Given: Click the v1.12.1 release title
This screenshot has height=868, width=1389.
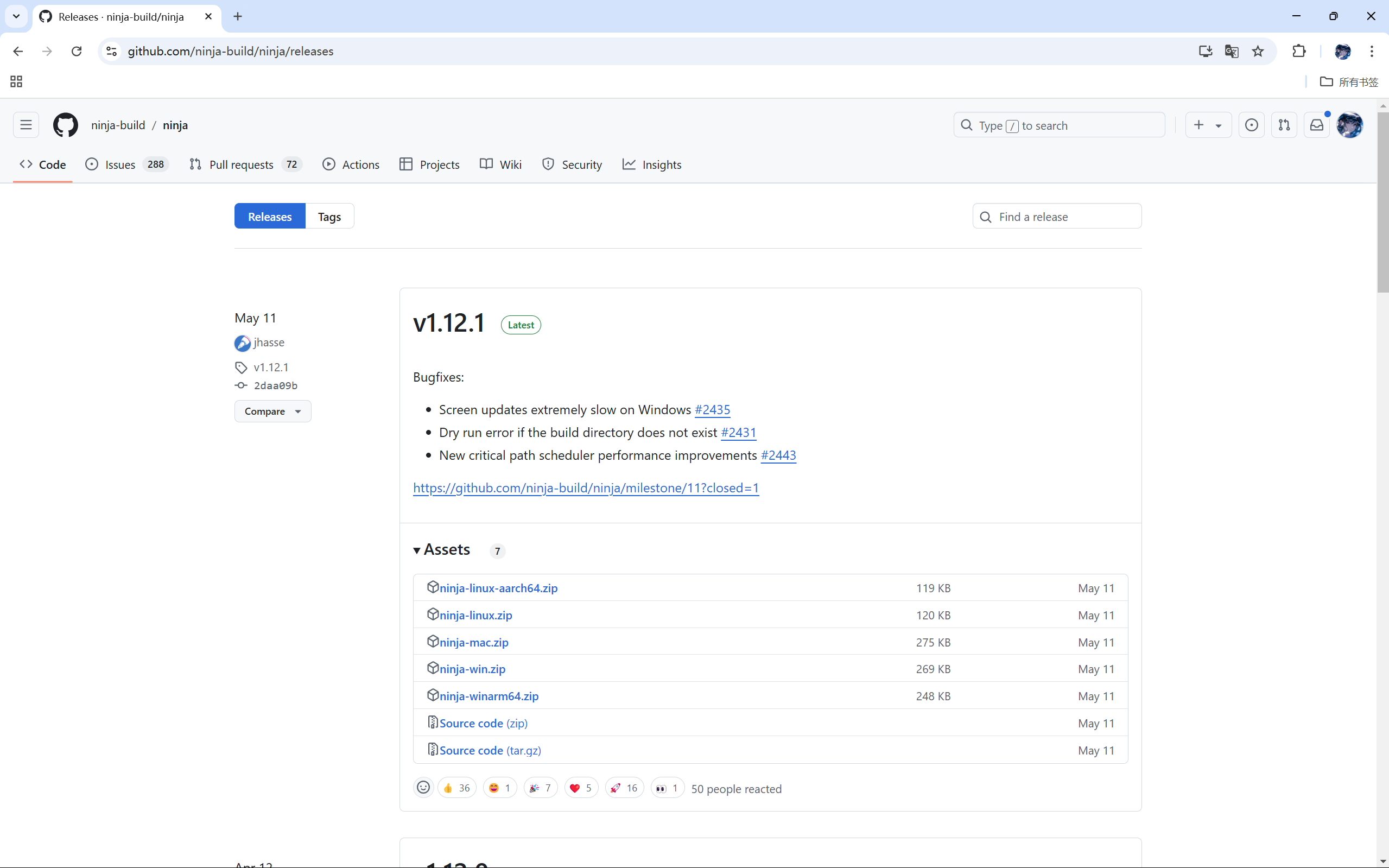Looking at the screenshot, I should pyautogui.click(x=449, y=323).
